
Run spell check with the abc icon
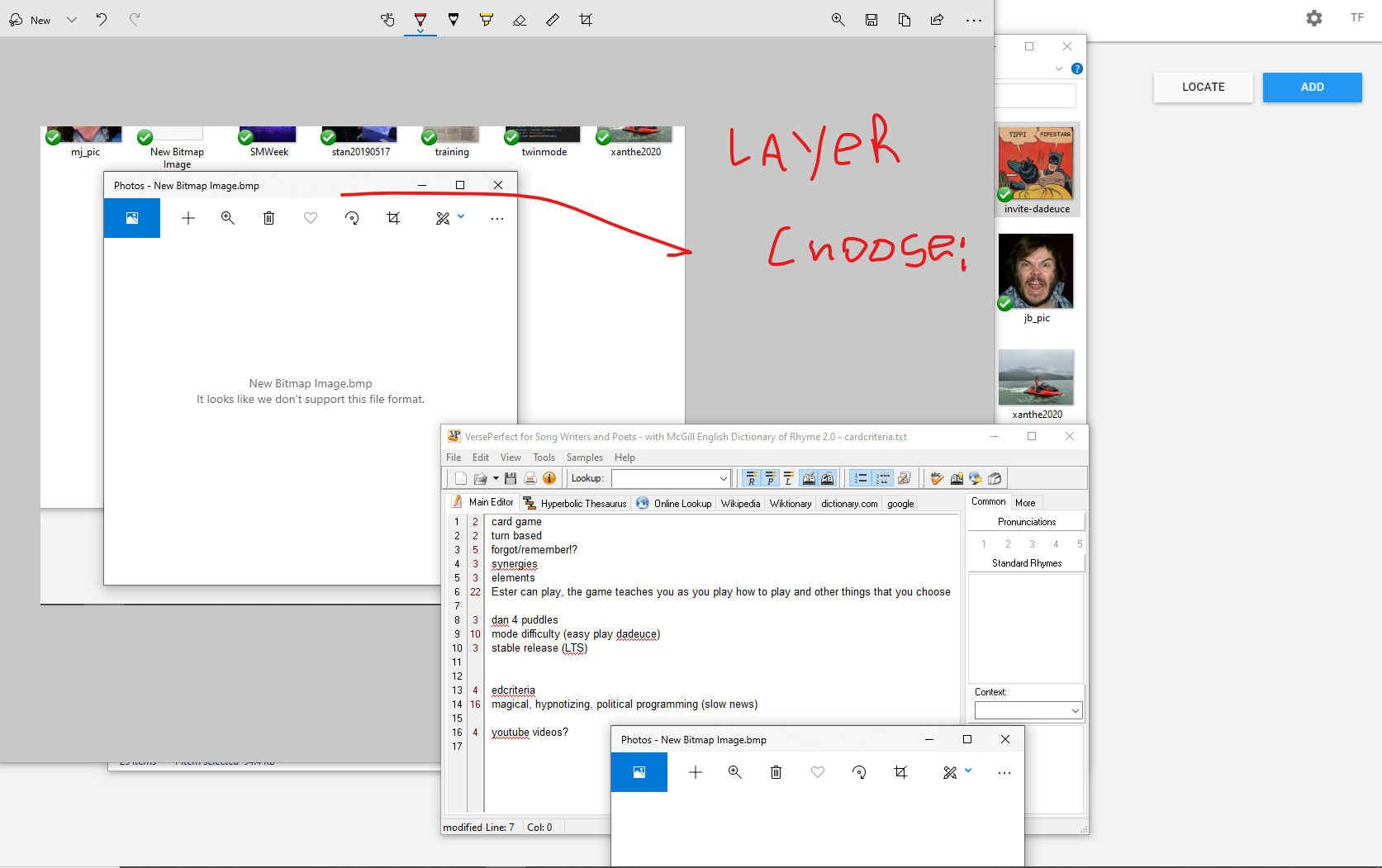937,478
